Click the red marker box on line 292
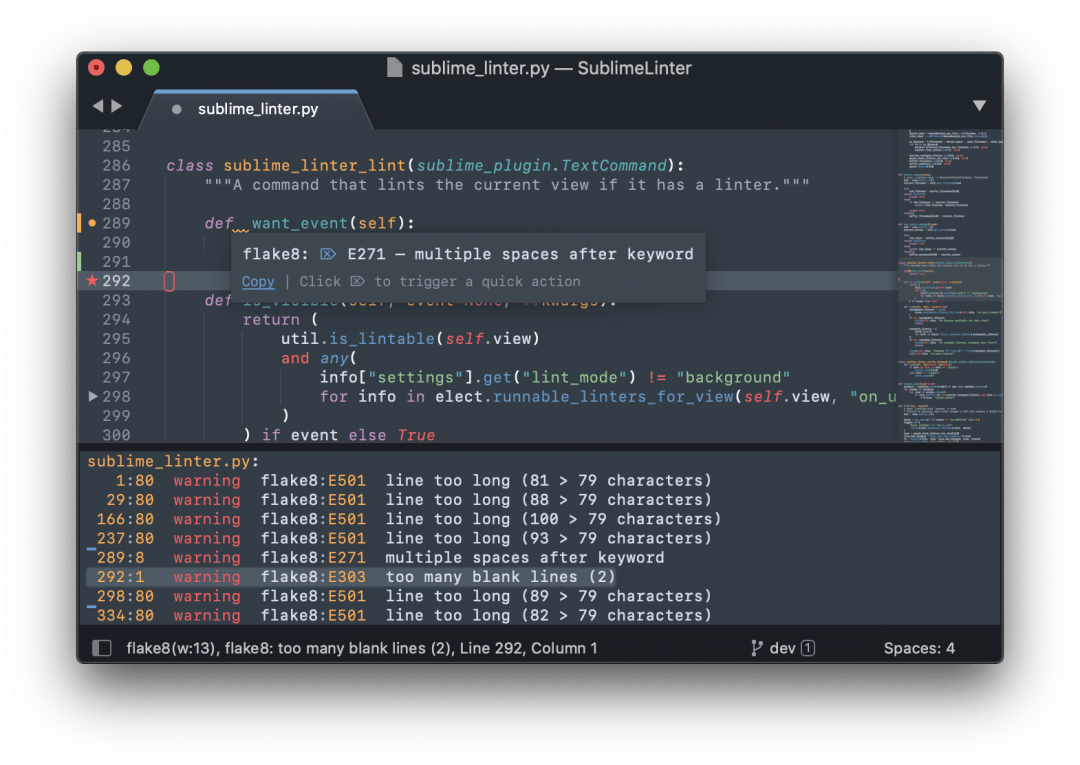Viewport: 1080px width, 765px height. (x=169, y=281)
